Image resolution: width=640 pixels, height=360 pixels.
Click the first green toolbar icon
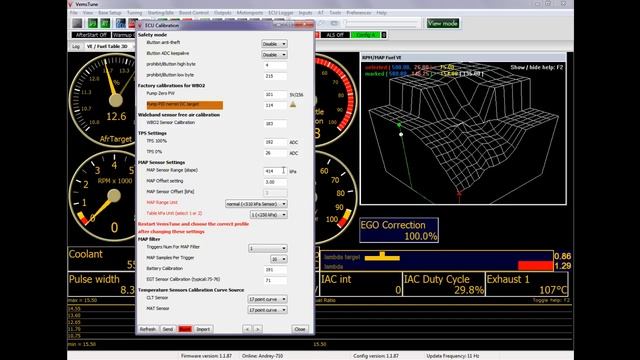pyautogui.click(x=93, y=23)
